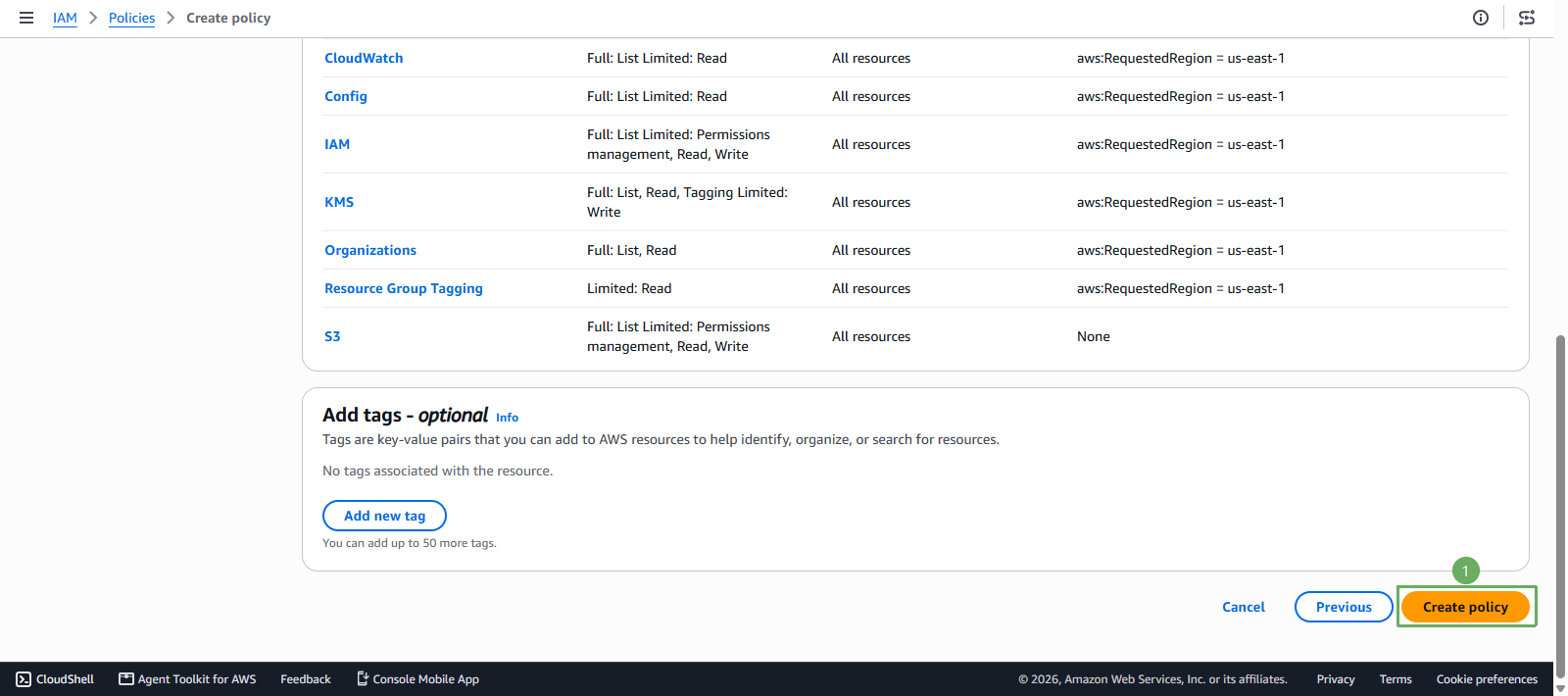The height and width of the screenshot is (696, 1568).
Task: Open Feedback in the footer
Action: point(306,679)
